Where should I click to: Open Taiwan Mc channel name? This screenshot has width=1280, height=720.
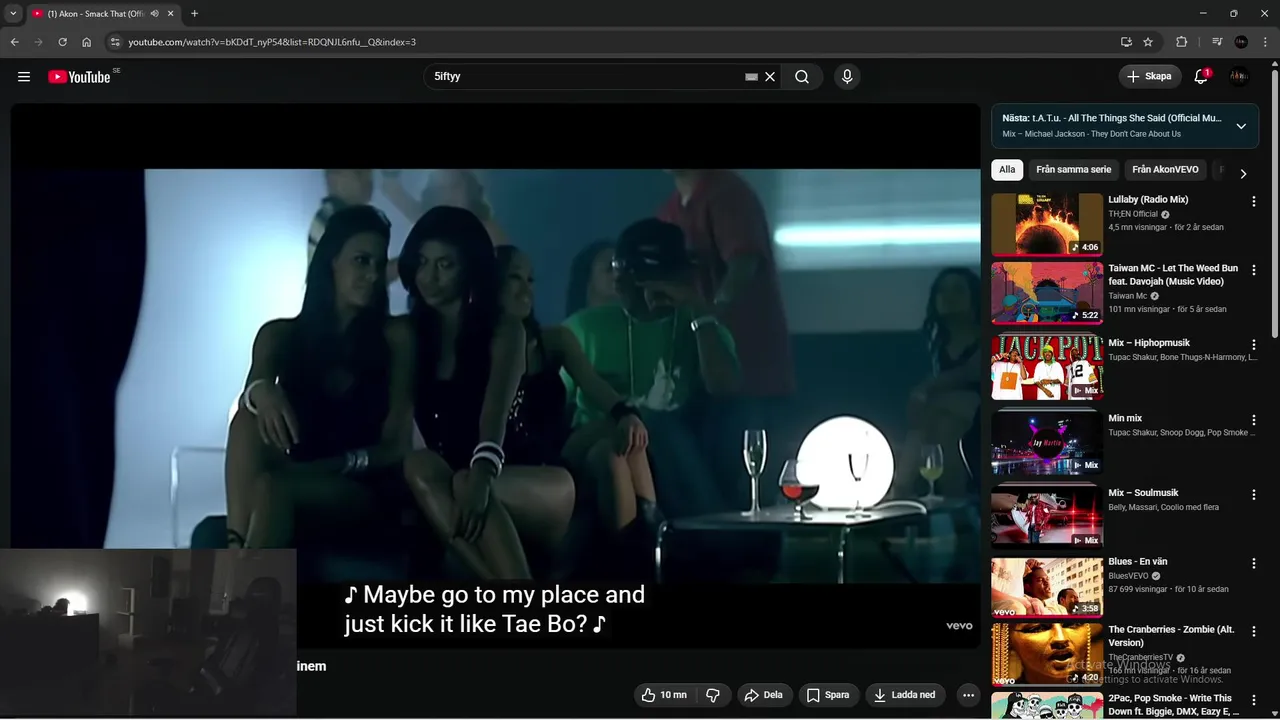click(1127, 296)
